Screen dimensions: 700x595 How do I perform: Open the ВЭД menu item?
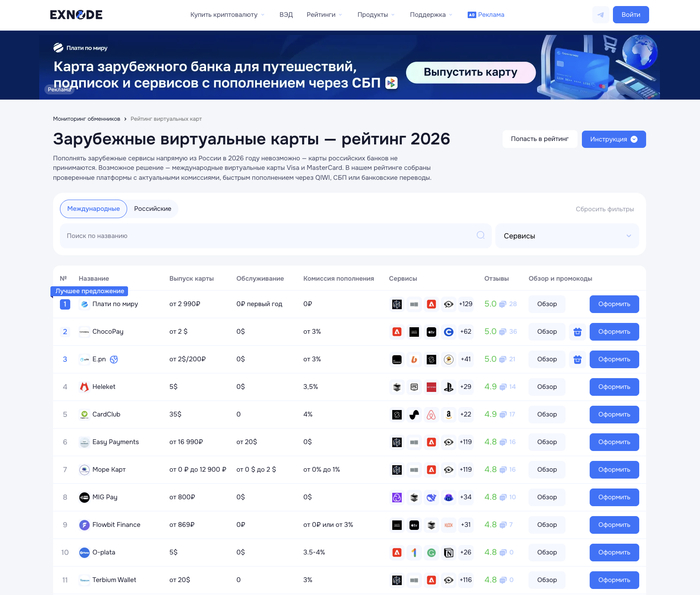click(x=286, y=15)
